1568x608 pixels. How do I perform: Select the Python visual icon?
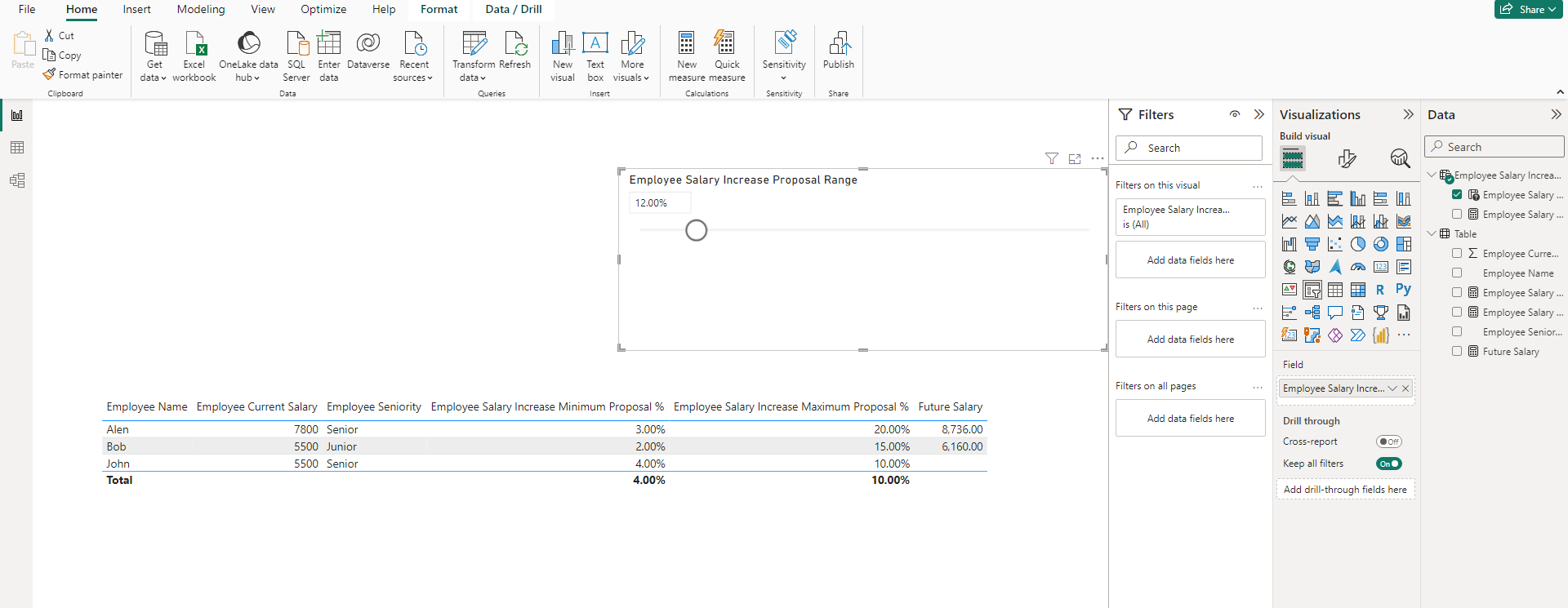pos(1403,289)
